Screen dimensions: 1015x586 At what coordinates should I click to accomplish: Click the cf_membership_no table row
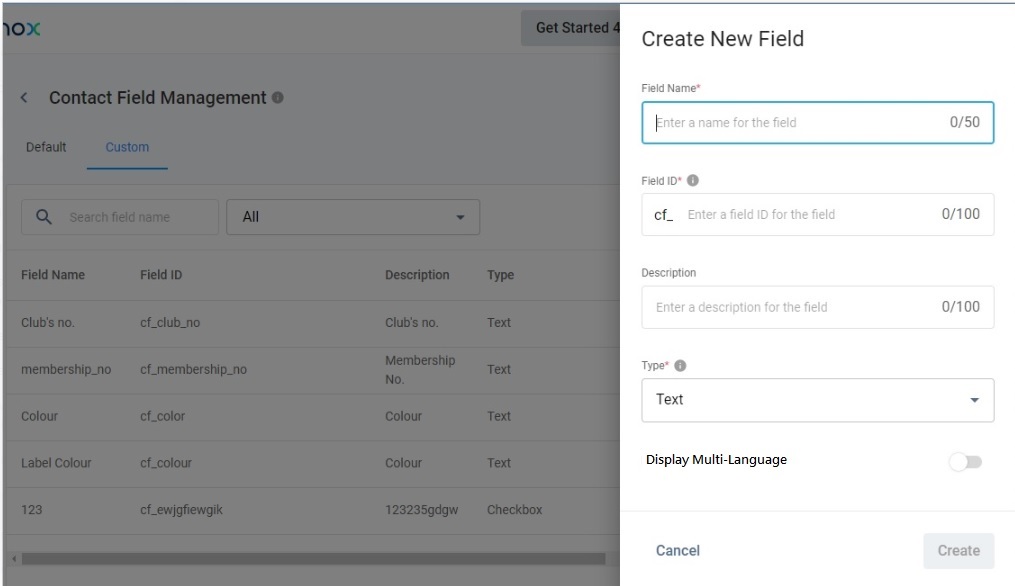[x=193, y=370]
